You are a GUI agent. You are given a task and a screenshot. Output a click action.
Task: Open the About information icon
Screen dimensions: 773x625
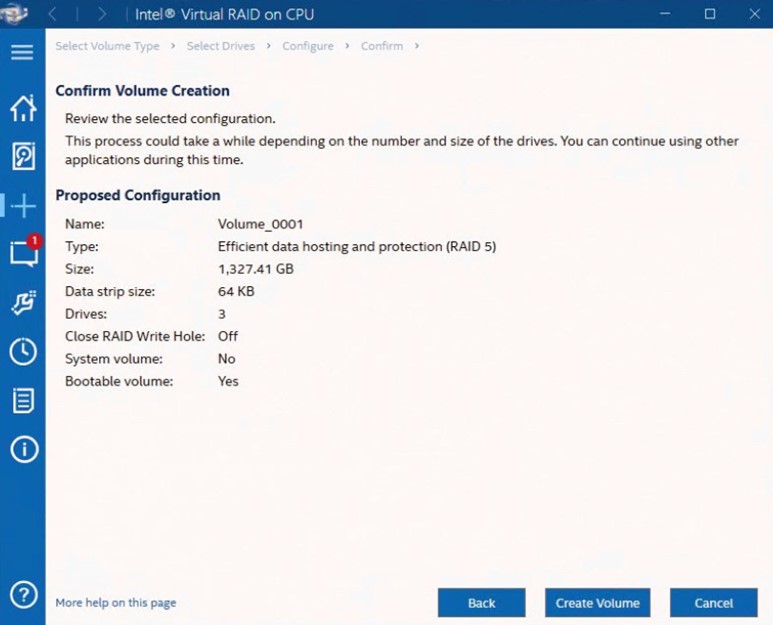(24, 449)
